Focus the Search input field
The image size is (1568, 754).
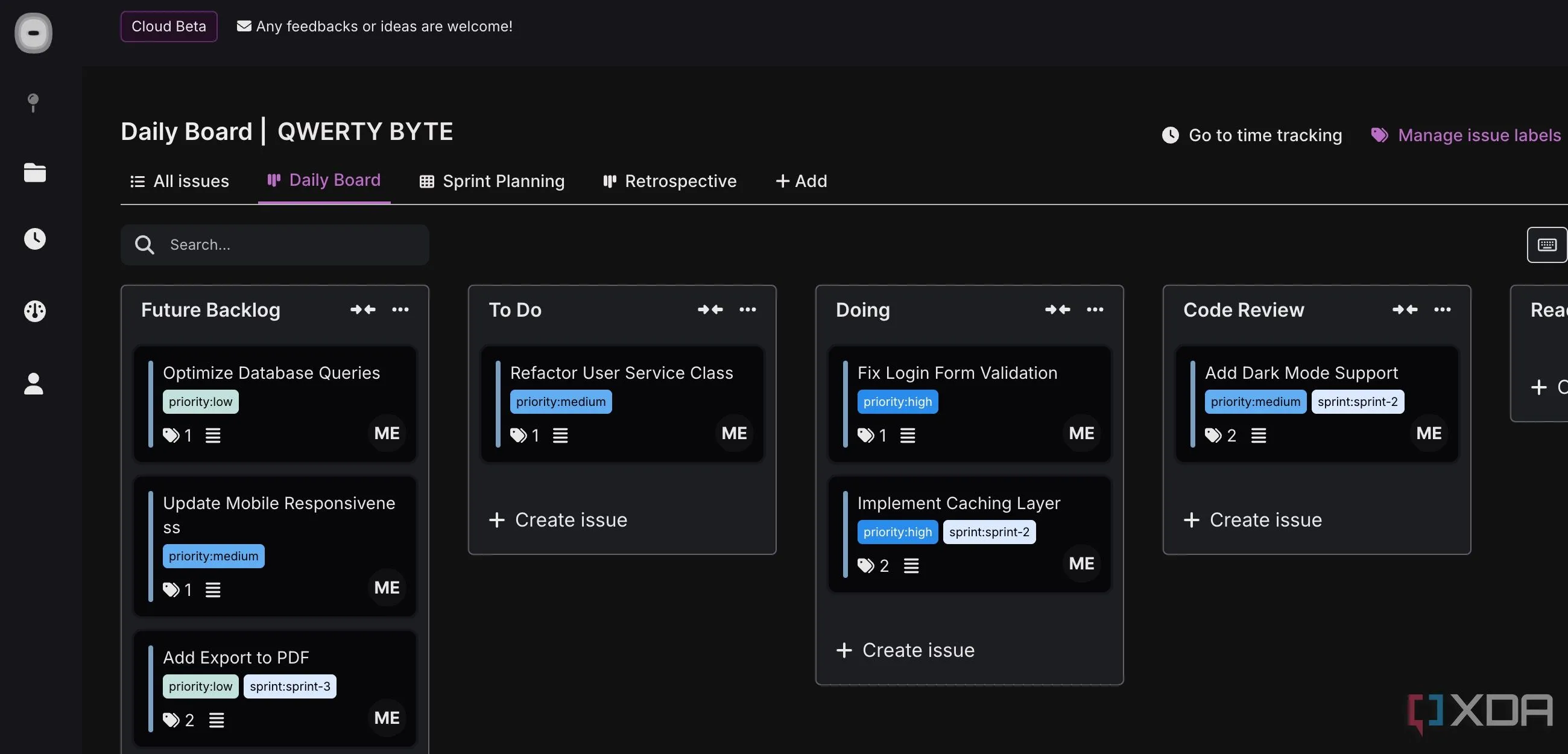(x=274, y=245)
